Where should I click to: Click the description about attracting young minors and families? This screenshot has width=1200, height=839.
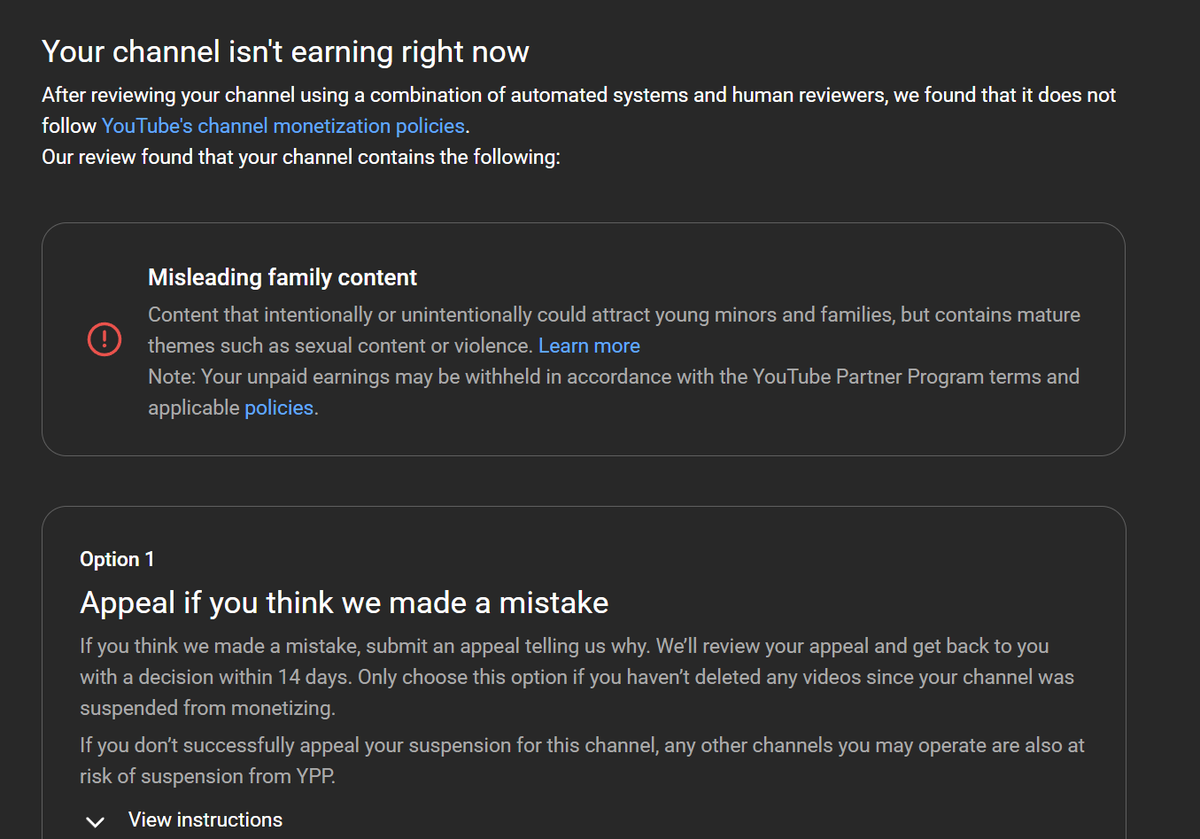click(x=614, y=330)
